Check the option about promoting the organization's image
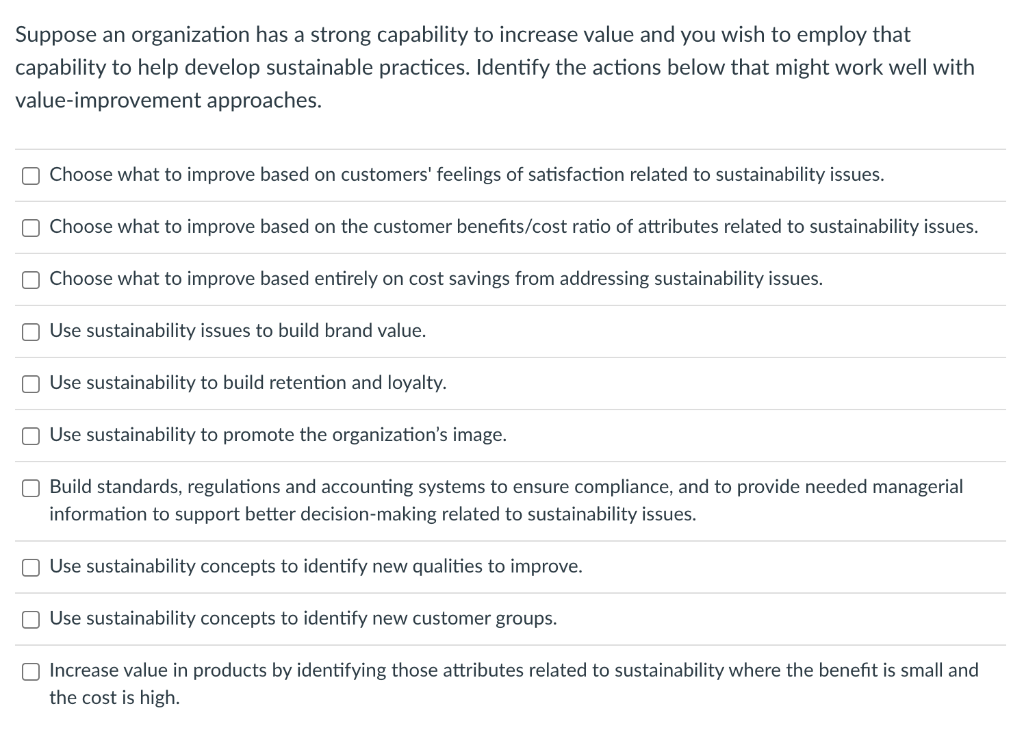 pyautogui.click(x=30, y=435)
